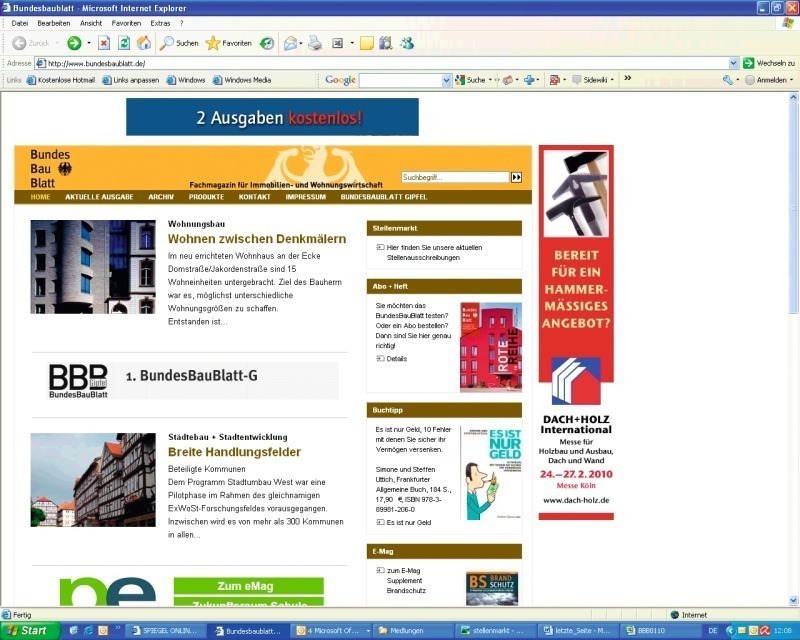
Task: Expand the Sidewiki dropdown arrow
Action: [612, 80]
